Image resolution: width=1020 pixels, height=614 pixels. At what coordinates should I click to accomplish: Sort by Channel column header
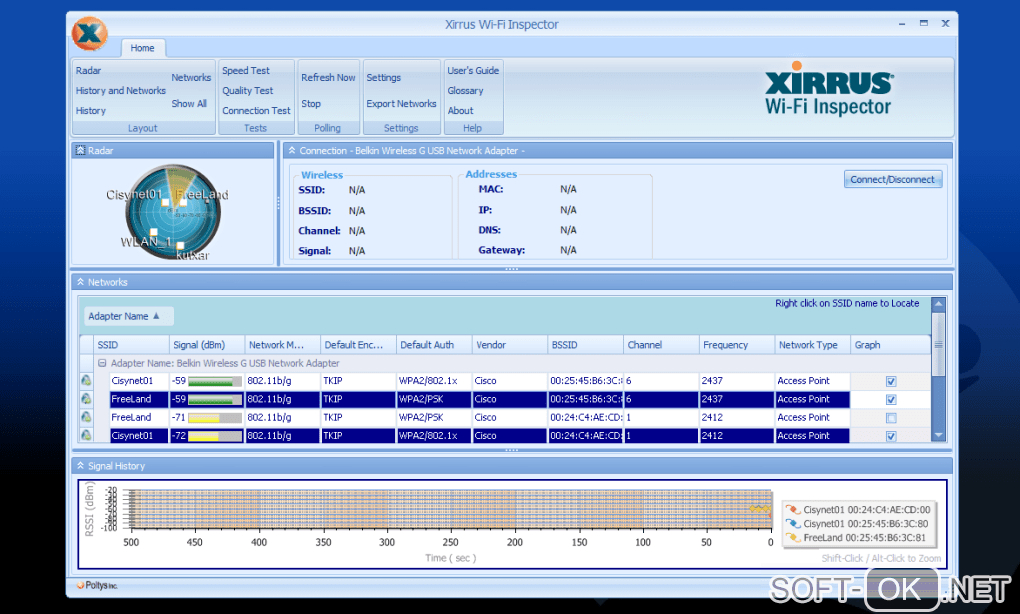tap(661, 345)
